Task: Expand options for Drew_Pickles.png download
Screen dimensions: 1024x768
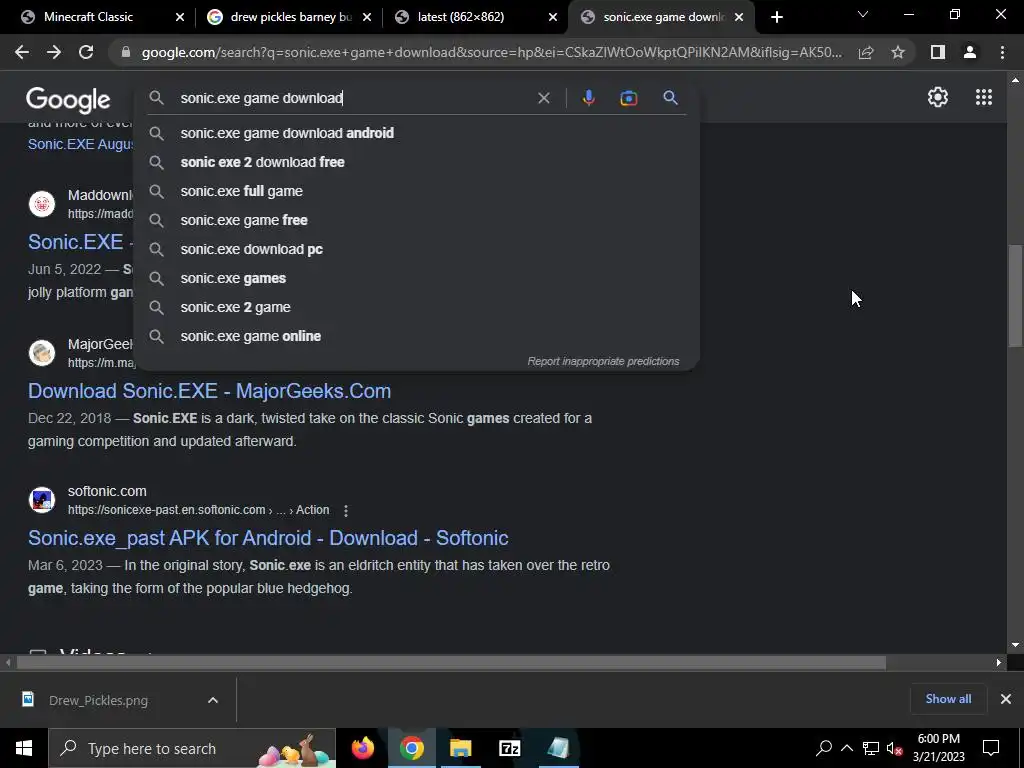Action: [213, 700]
